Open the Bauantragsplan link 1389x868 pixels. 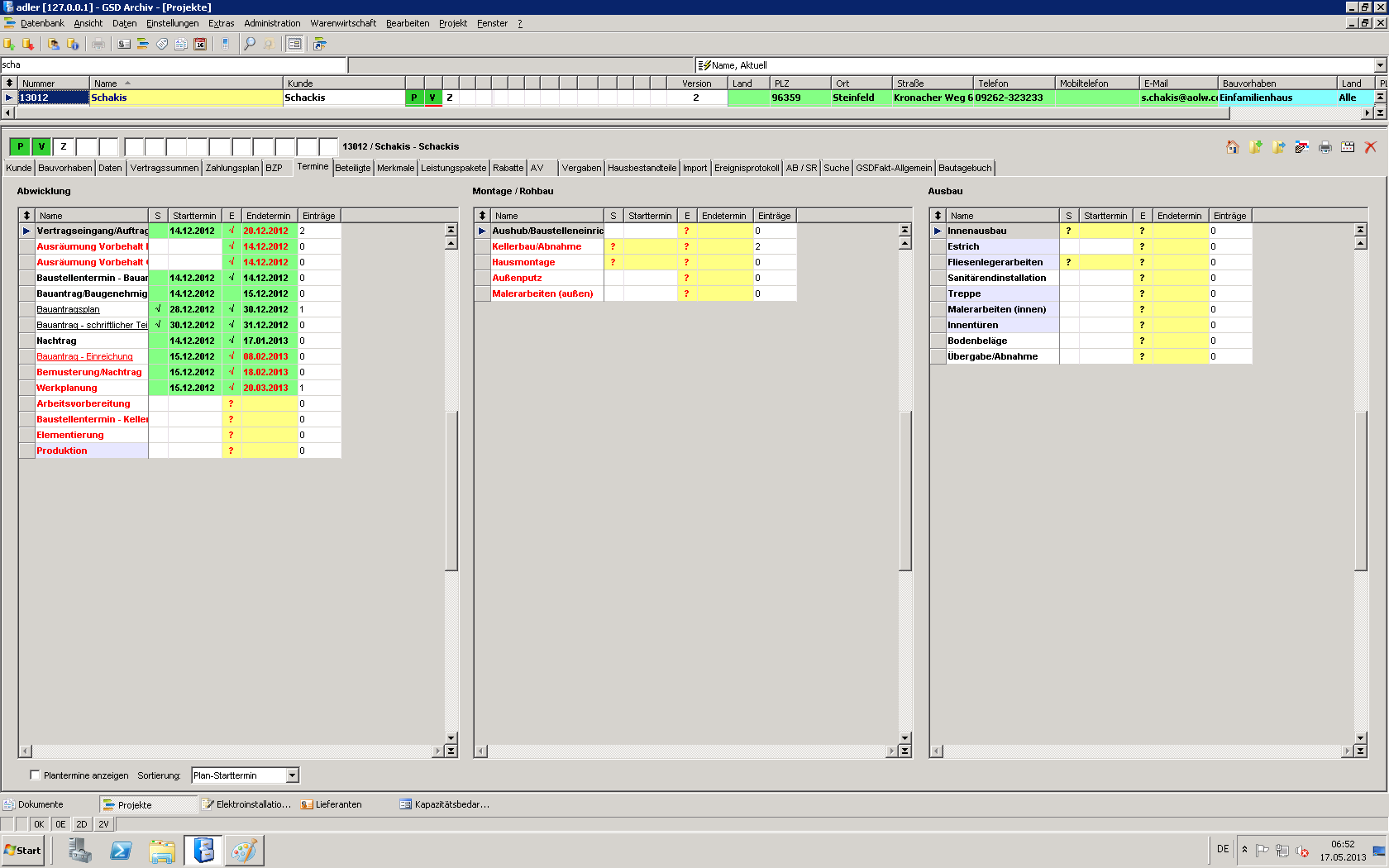coord(68,309)
